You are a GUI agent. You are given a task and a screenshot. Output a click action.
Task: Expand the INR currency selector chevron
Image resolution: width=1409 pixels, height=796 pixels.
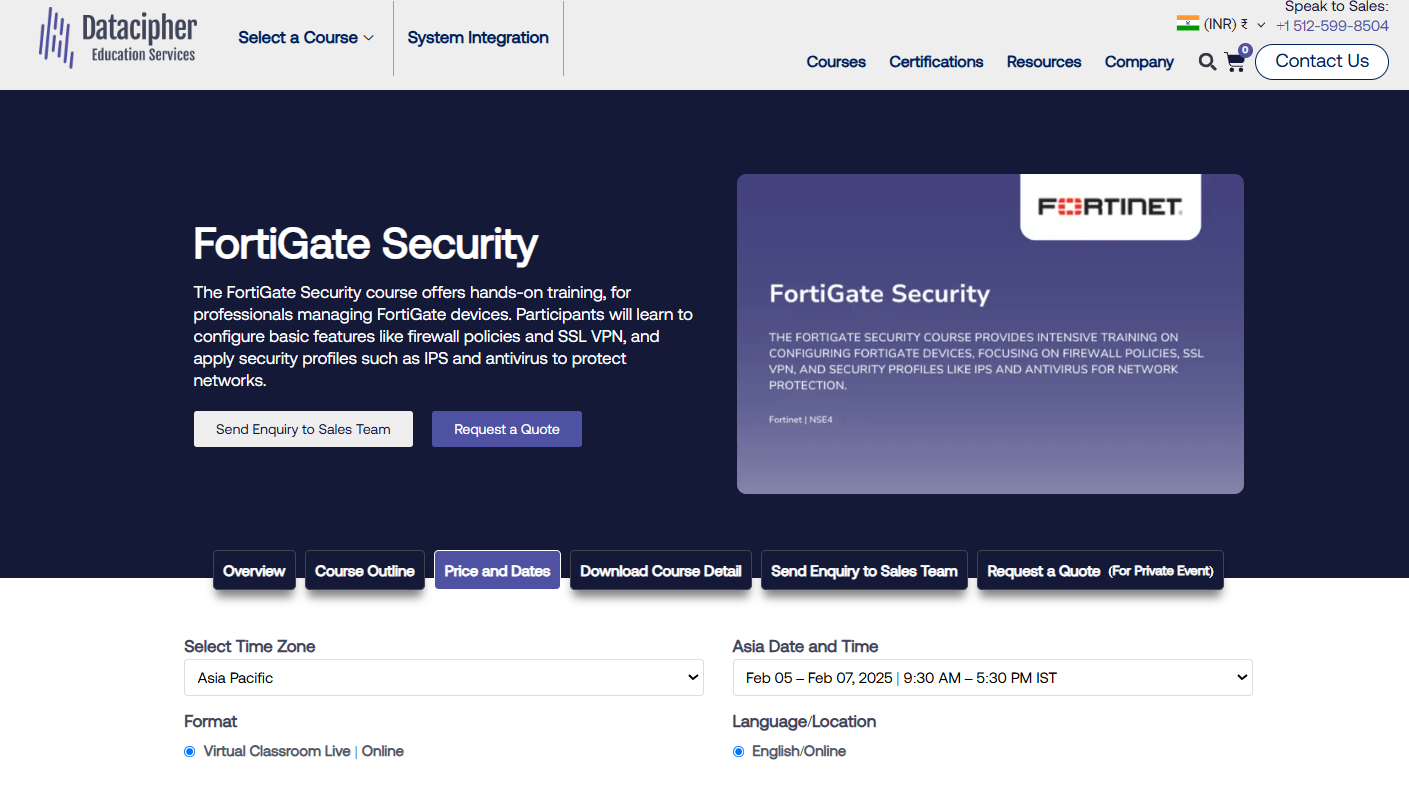(x=1261, y=25)
